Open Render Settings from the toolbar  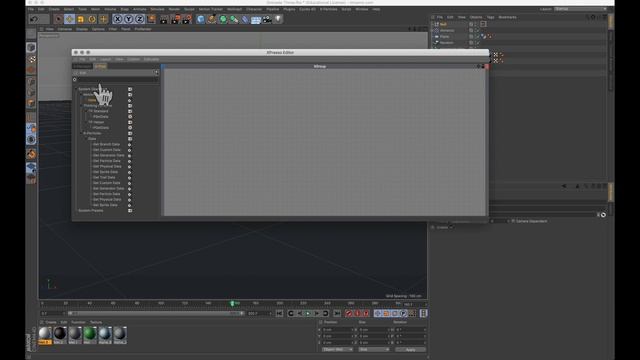187,19
